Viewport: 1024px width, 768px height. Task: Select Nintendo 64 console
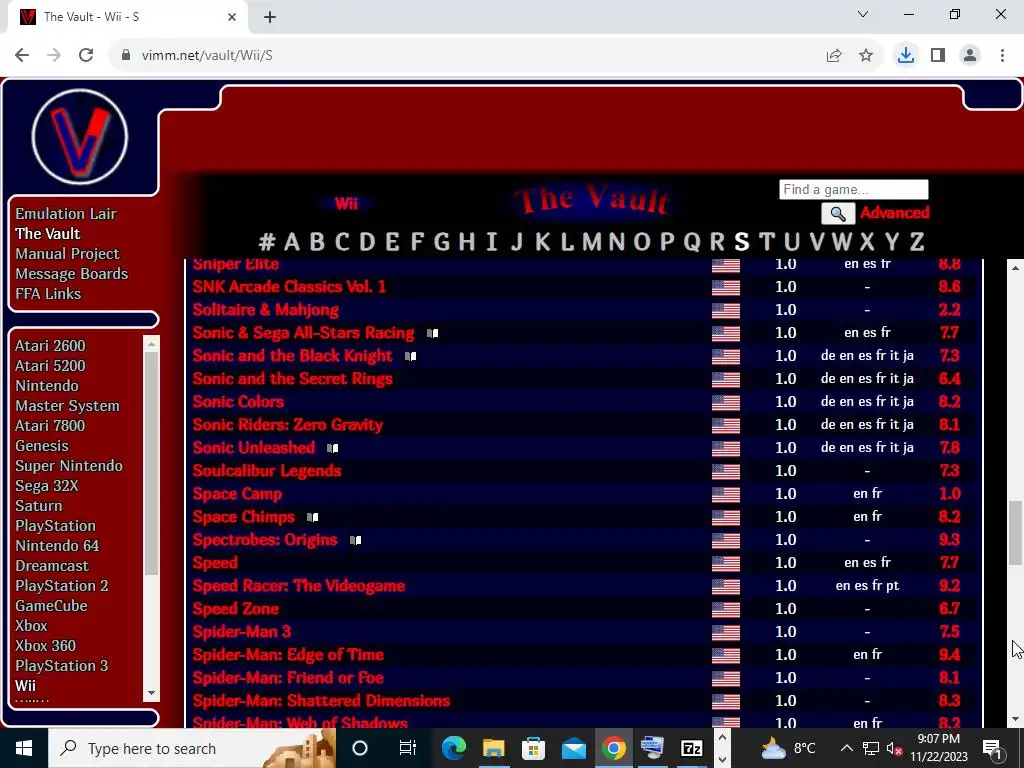point(57,545)
